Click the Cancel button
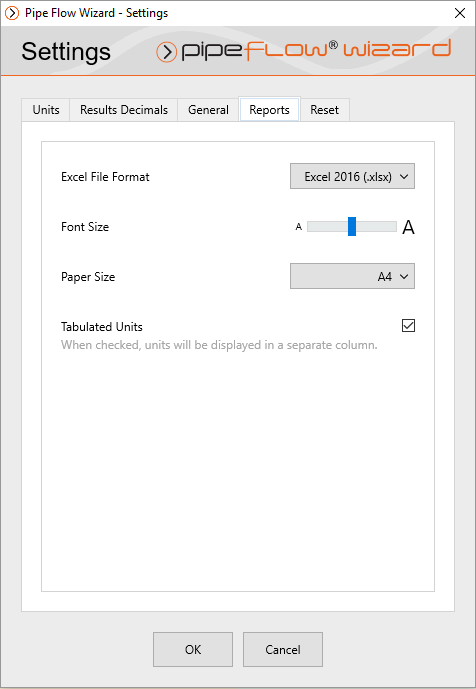The width and height of the screenshot is (476, 689). click(x=283, y=649)
